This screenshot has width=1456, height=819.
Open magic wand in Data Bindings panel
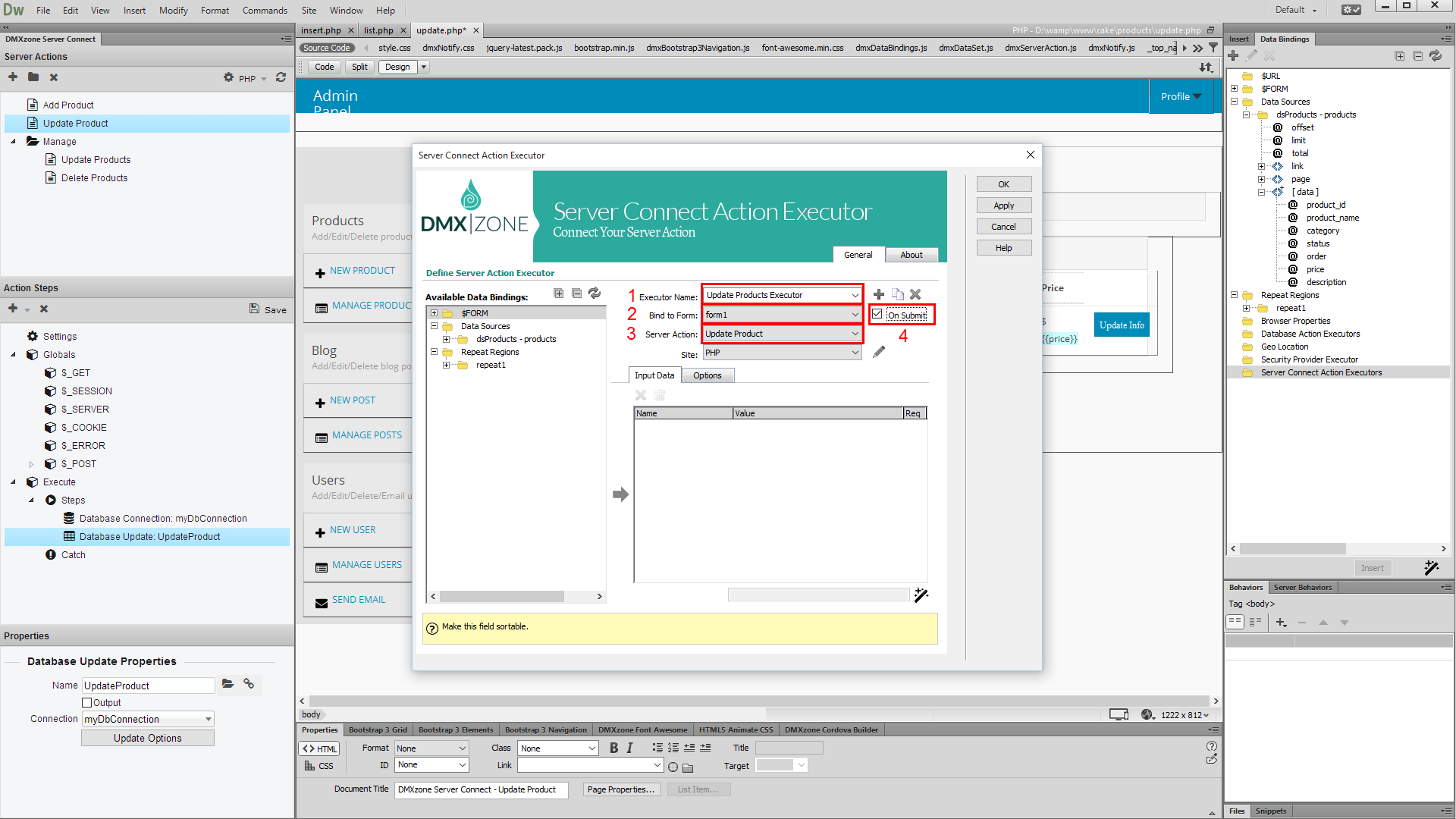(x=1432, y=568)
